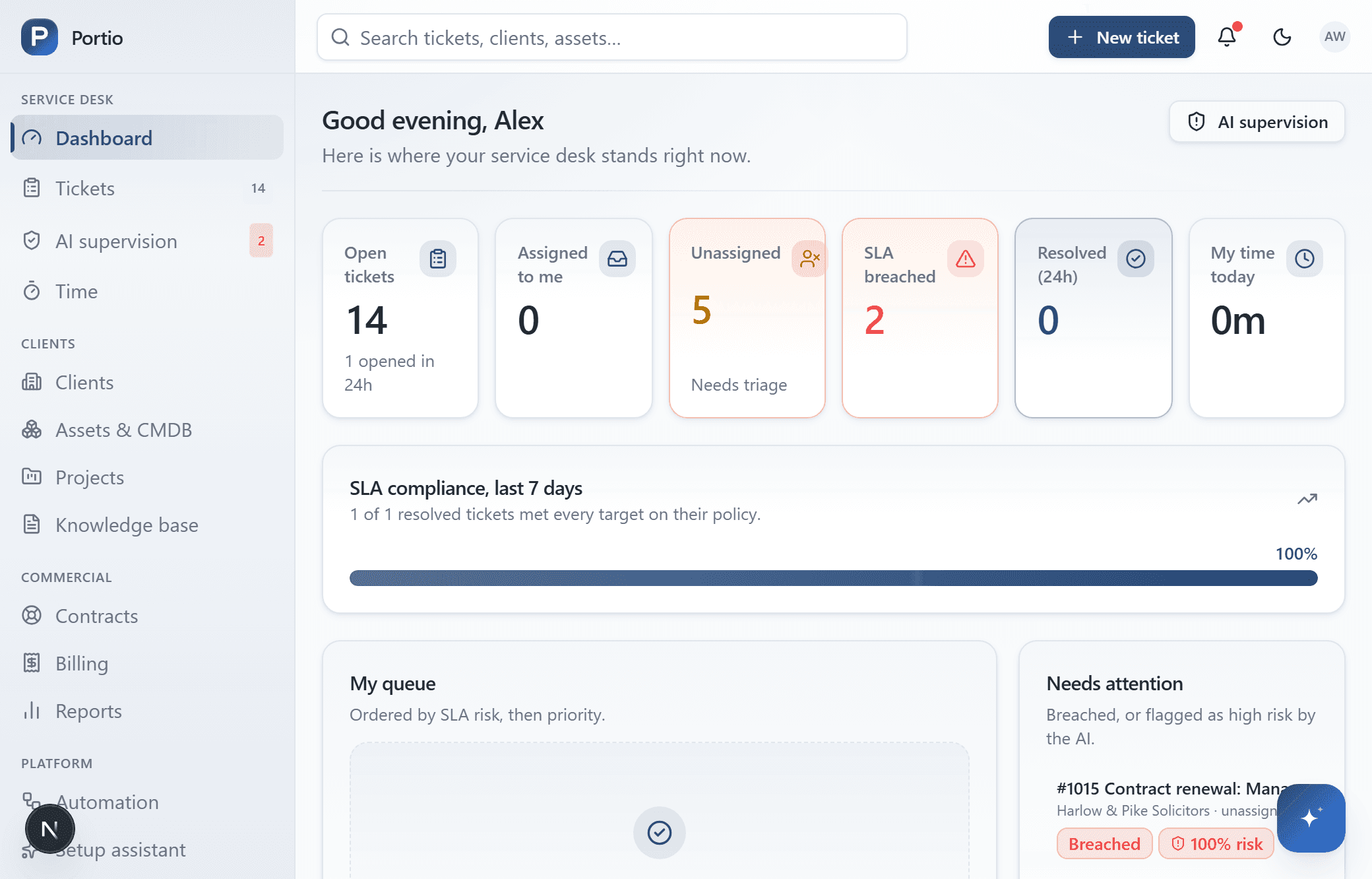Image resolution: width=1372 pixels, height=879 pixels.
Task: Click the Needs triage text
Action: (x=739, y=385)
